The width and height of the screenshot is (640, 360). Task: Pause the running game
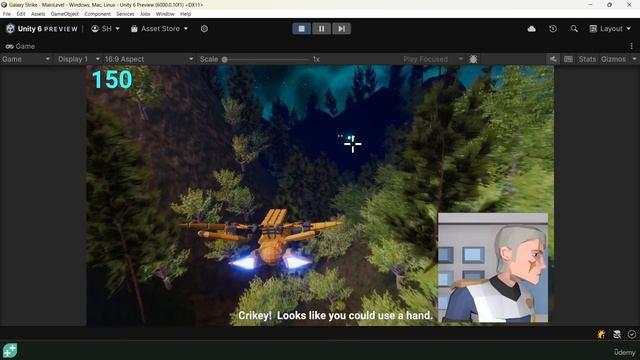[x=321, y=29]
